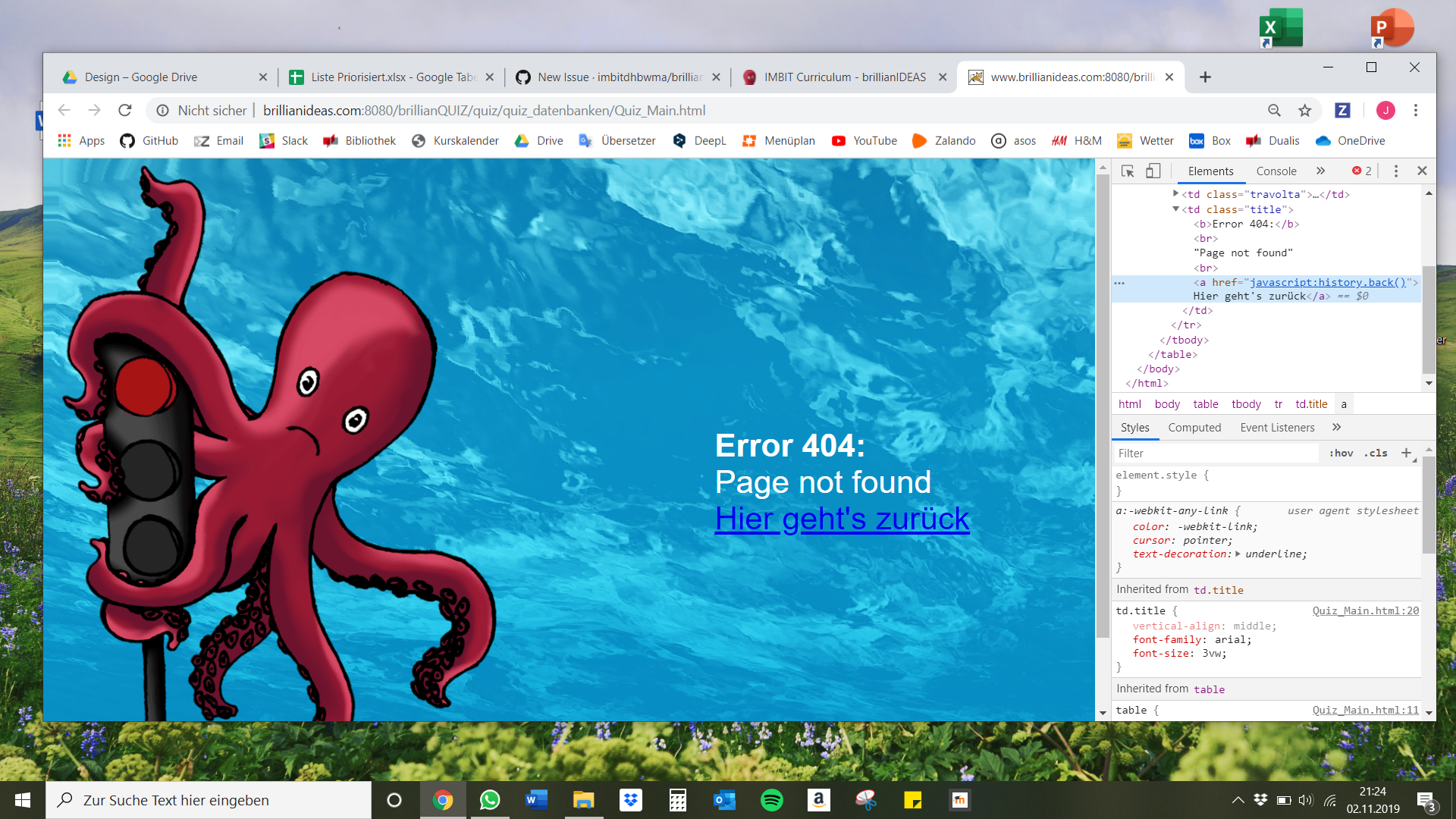Expand the td class travolta node
Screen dimensions: 1456x819
pos(1175,194)
